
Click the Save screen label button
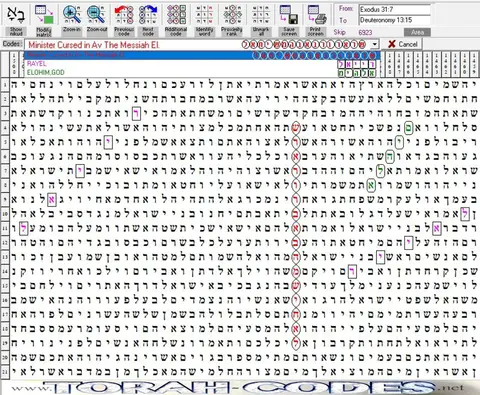[289, 32]
